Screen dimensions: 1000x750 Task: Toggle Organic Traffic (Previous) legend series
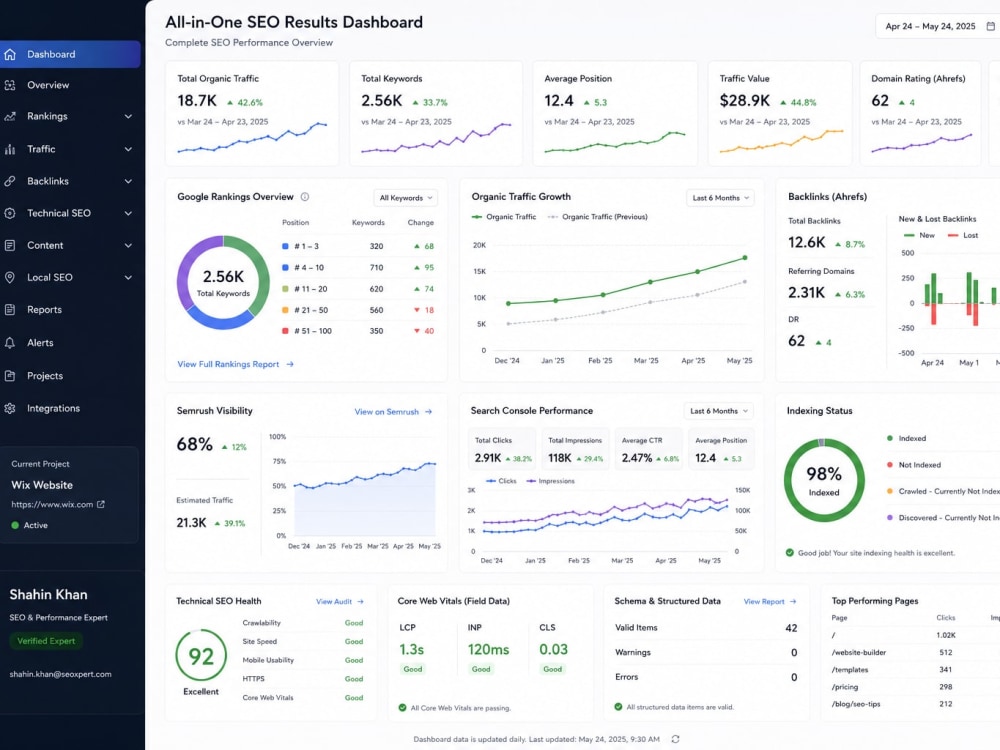[x=598, y=217]
